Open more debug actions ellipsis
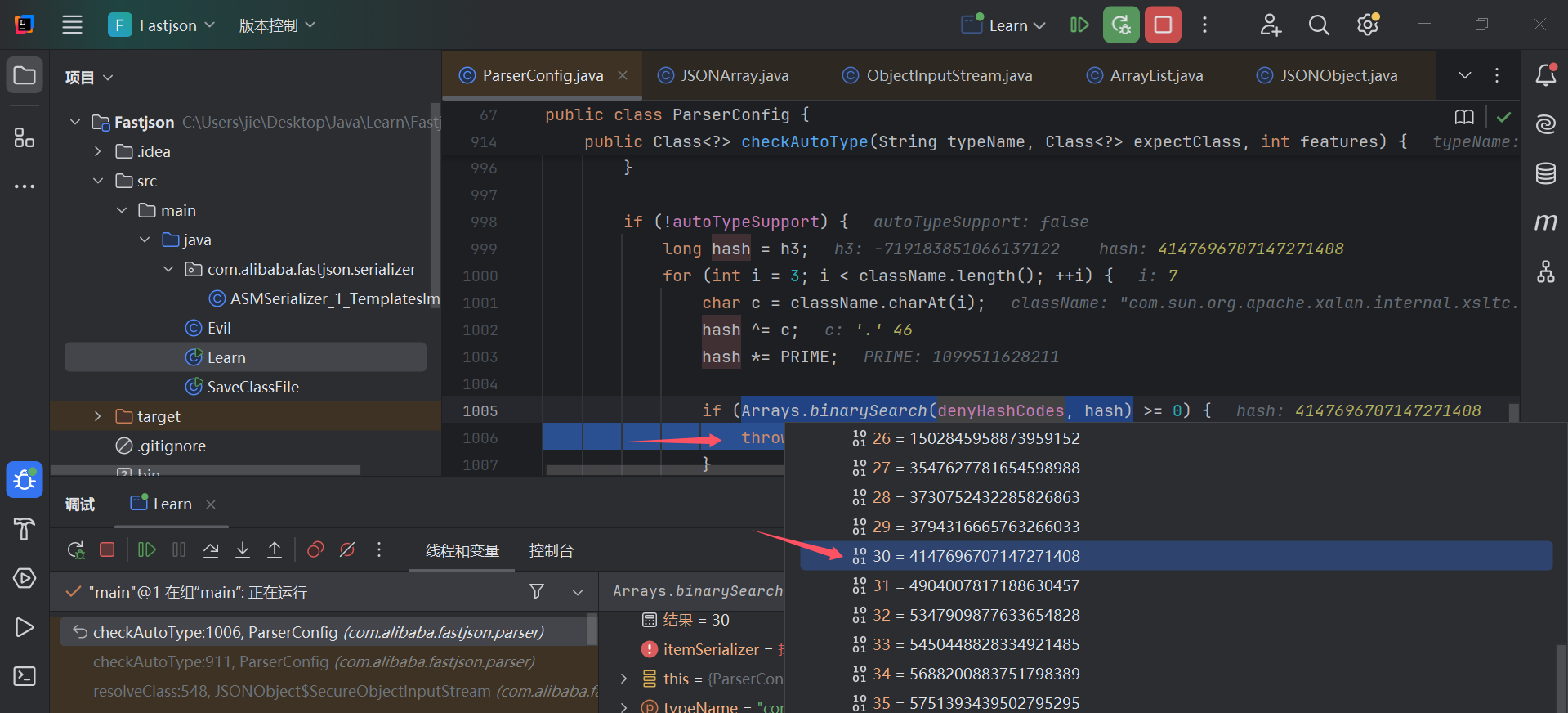This screenshot has width=1568, height=713. [379, 549]
